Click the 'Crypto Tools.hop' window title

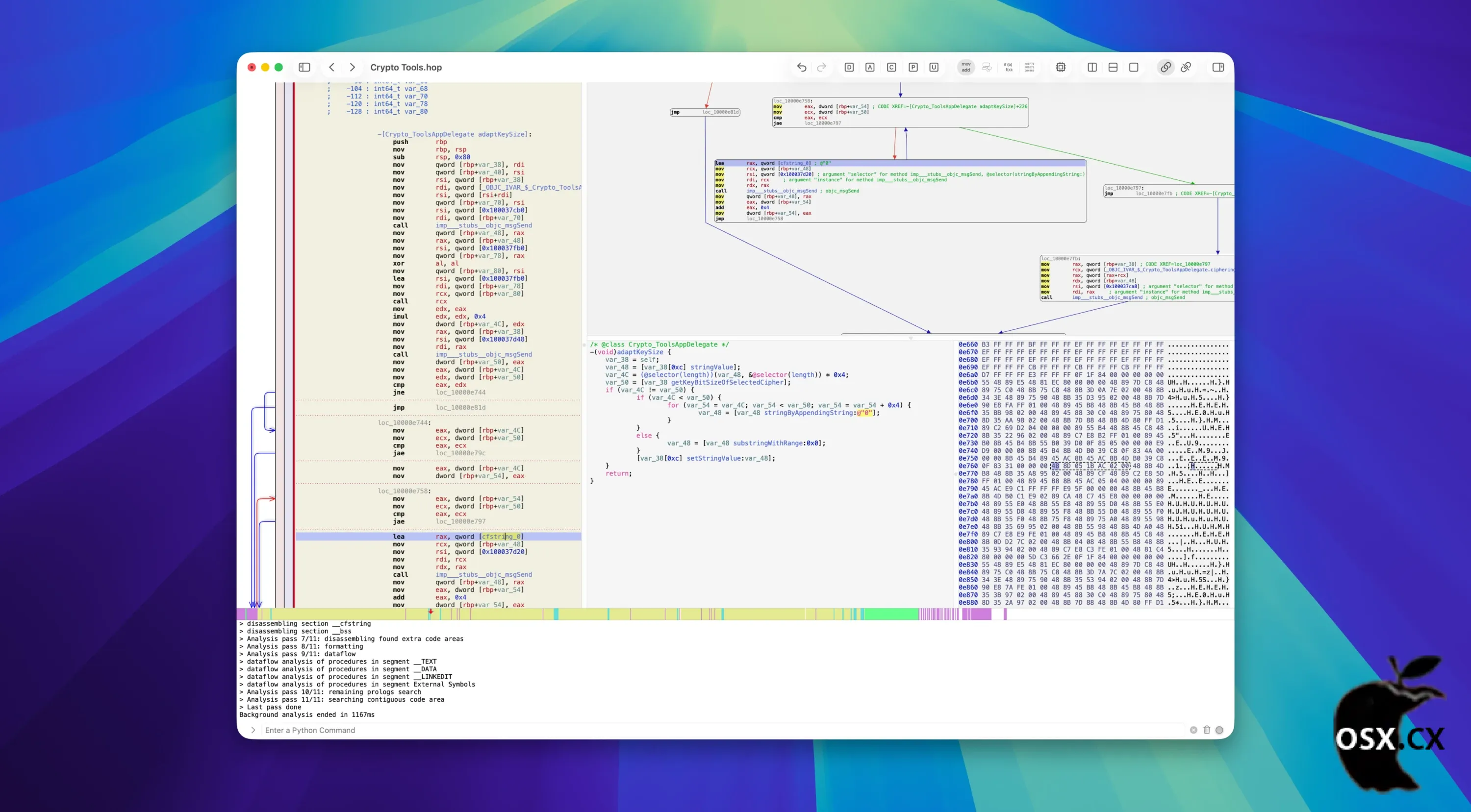(406, 67)
